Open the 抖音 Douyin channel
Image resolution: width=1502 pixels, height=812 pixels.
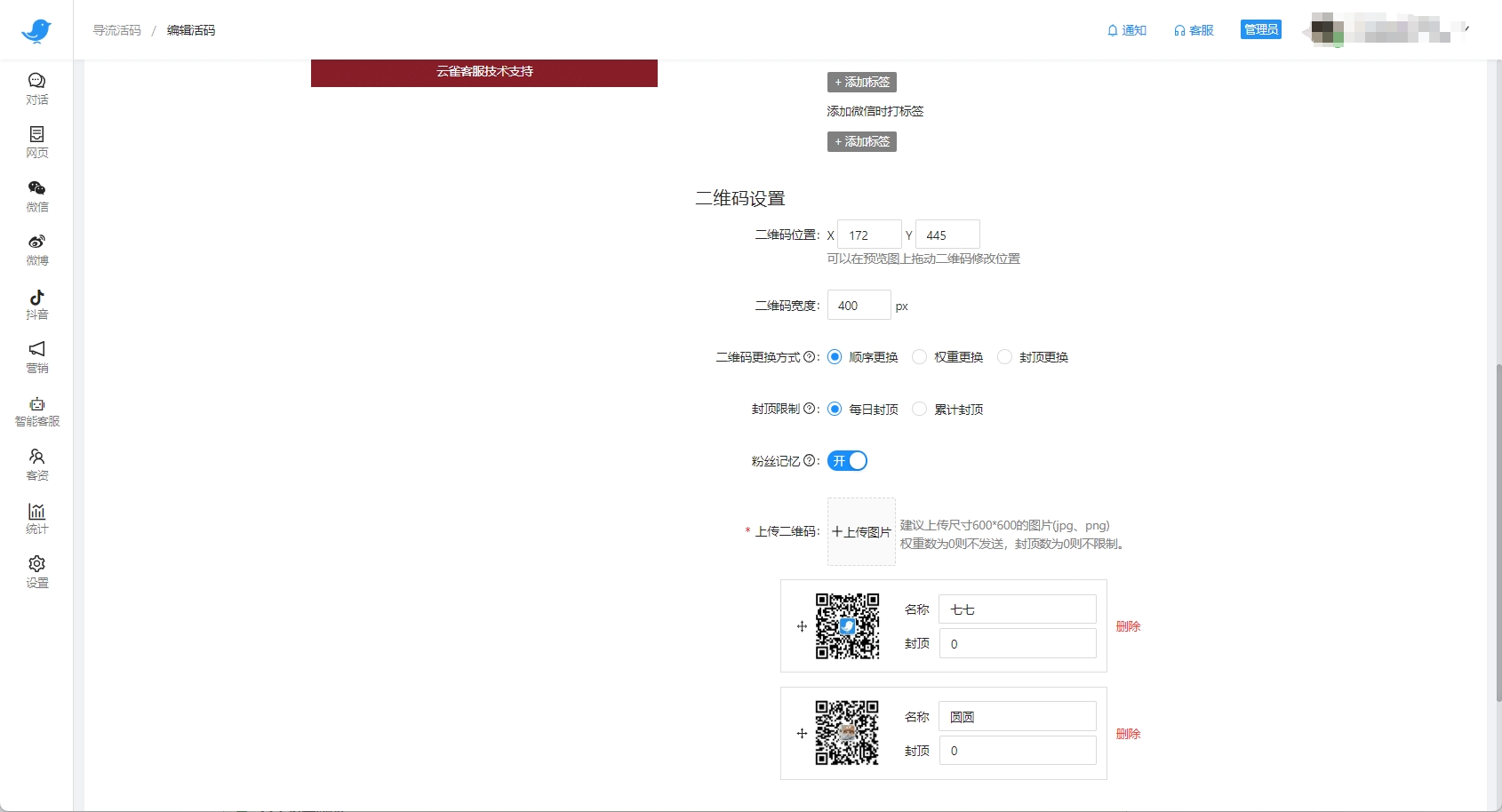[36, 303]
